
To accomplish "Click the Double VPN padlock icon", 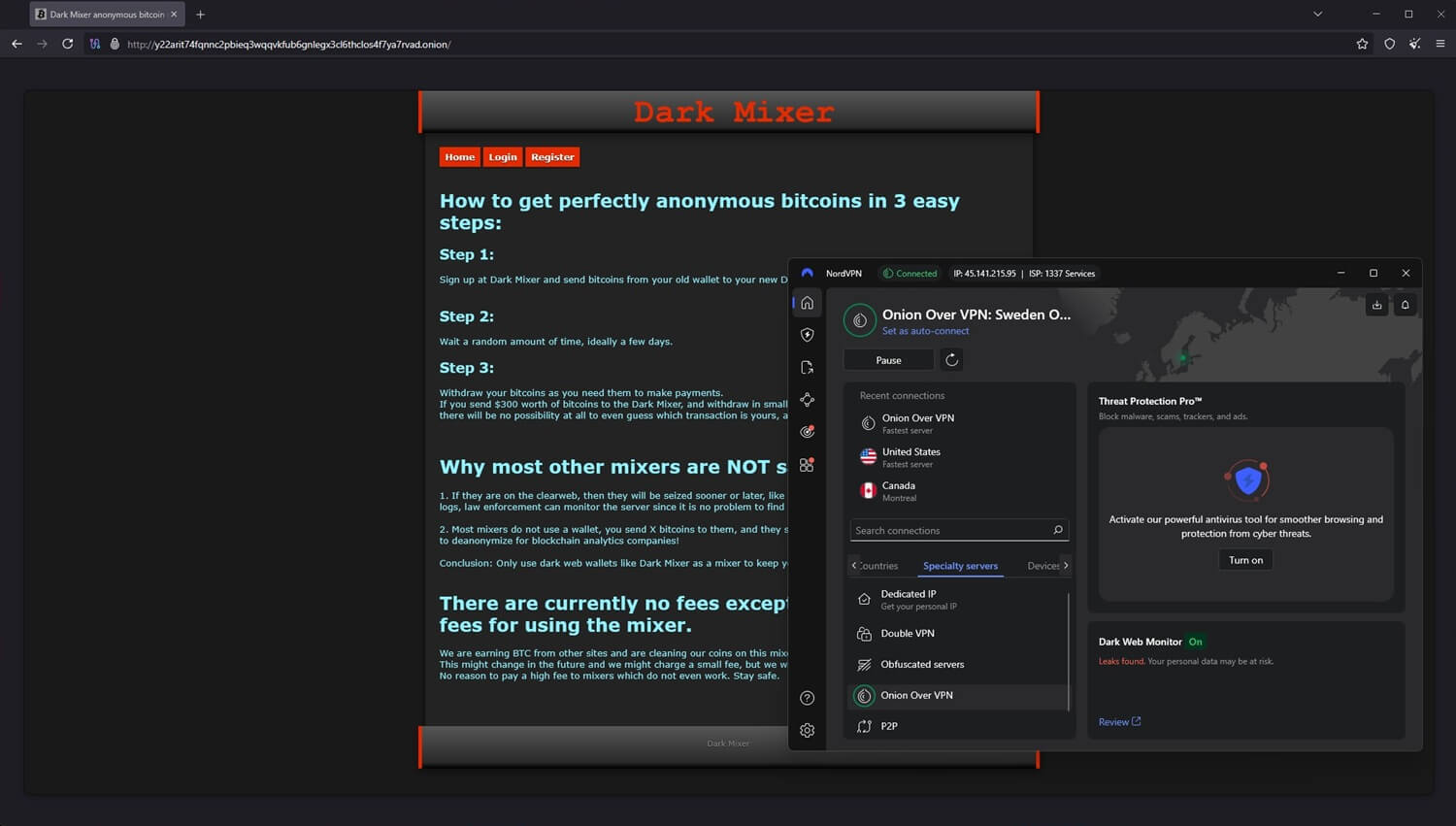I will tap(864, 633).
